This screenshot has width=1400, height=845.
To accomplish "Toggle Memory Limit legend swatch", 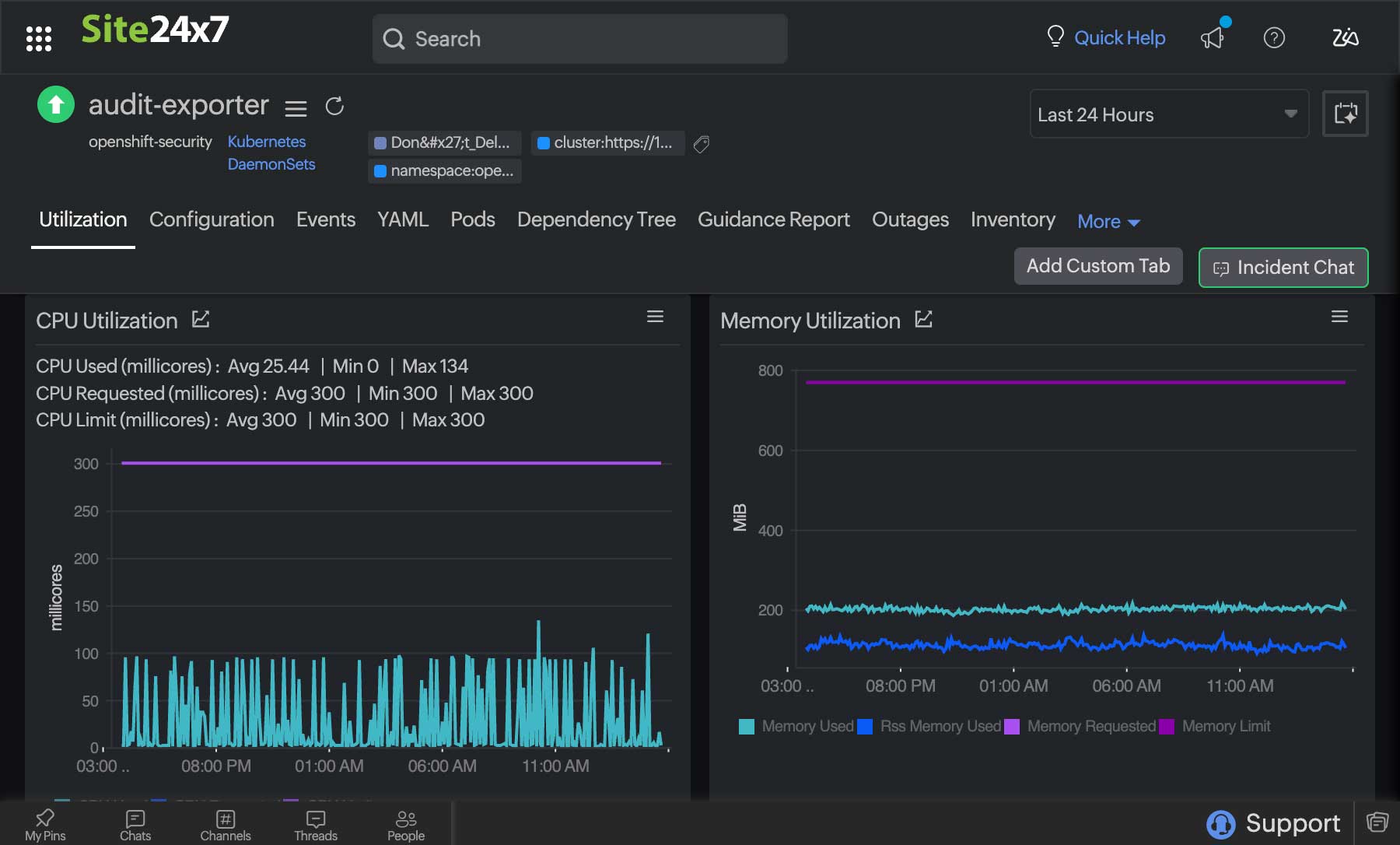I will pyautogui.click(x=1167, y=727).
